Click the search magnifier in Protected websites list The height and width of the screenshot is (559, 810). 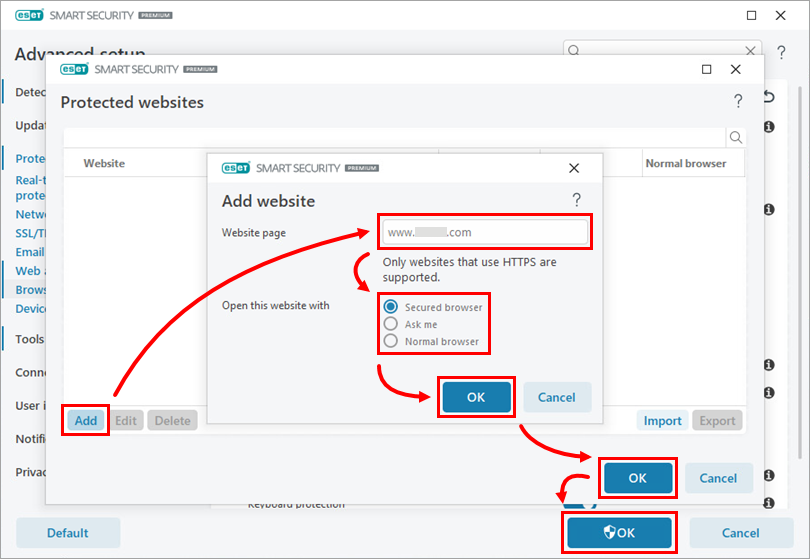point(735,138)
